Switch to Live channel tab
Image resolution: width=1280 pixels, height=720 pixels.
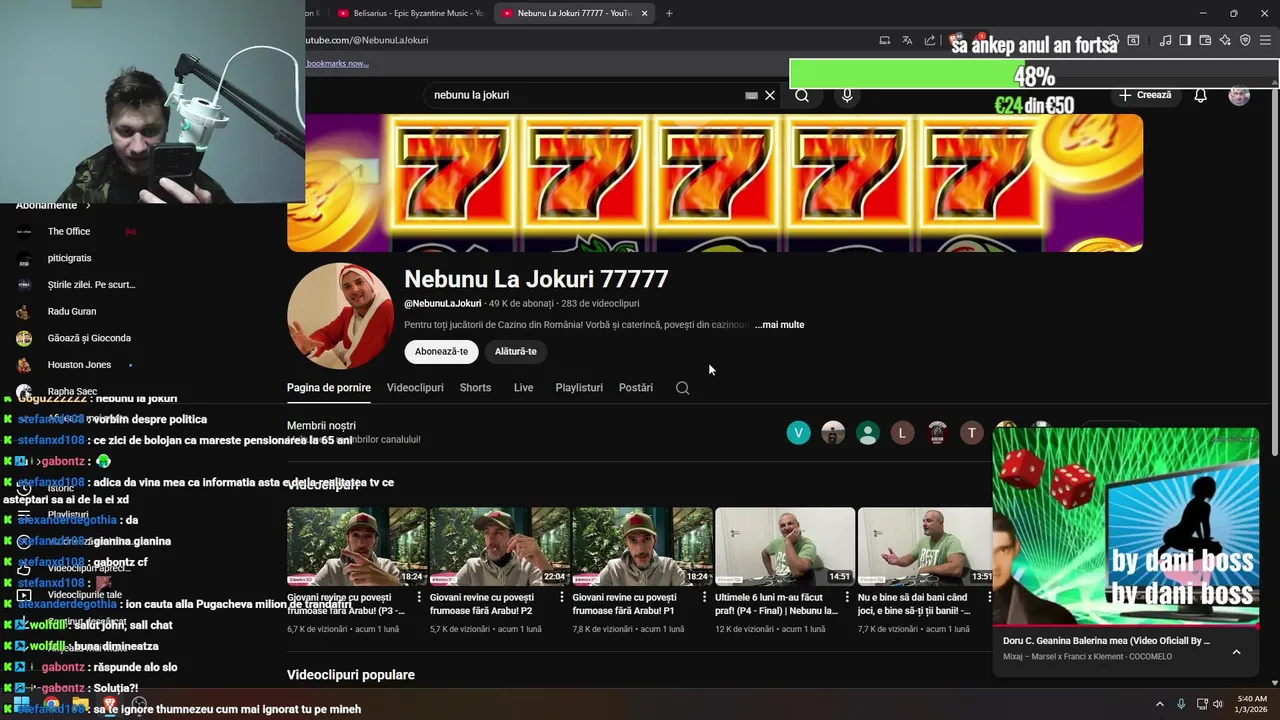coord(524,388)
